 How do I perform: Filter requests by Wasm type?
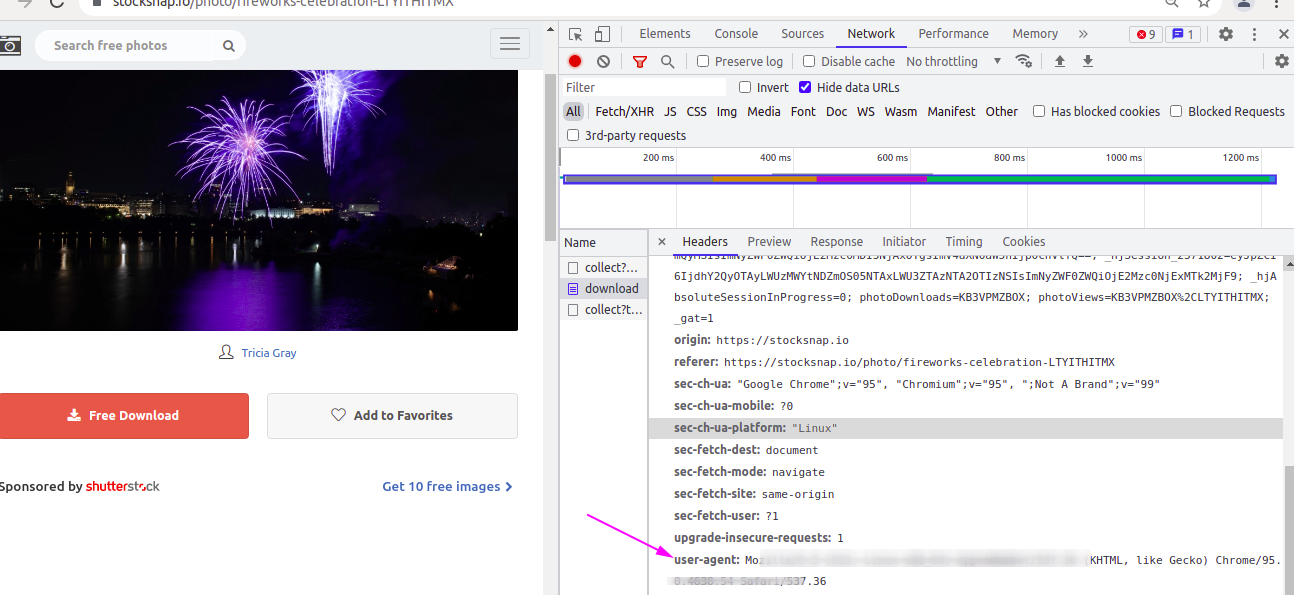point(901,111)
